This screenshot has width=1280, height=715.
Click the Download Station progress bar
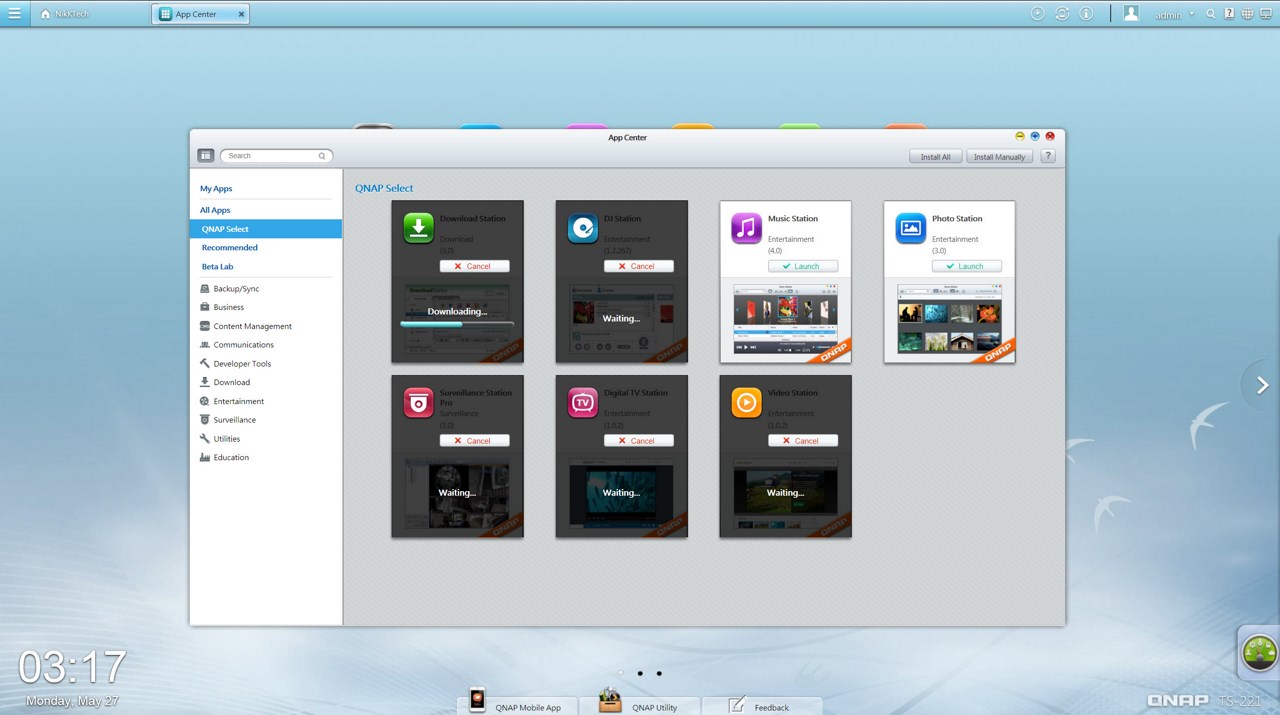pos(457,324)
